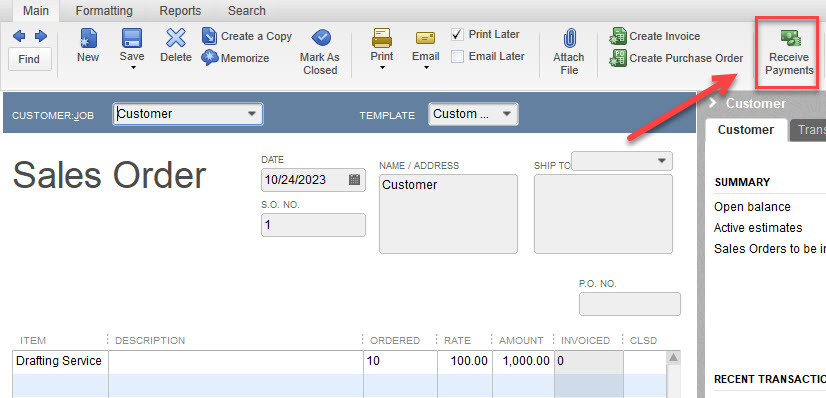Click Active estimates in the summary

pos(758,228)
